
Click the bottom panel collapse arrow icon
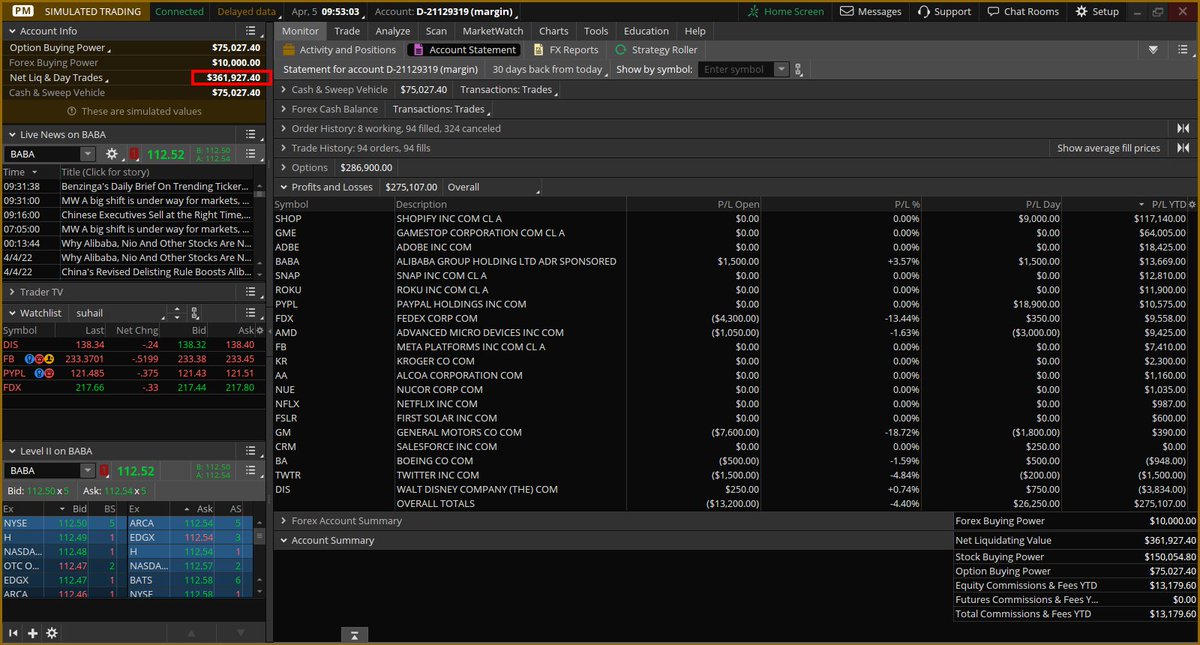354,635
